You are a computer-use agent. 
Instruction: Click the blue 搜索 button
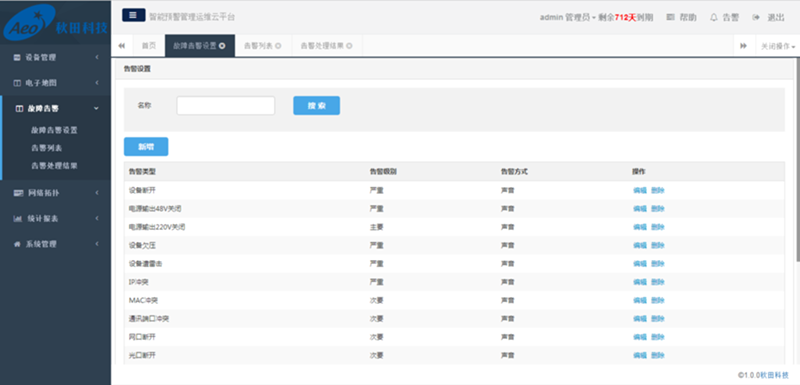pyautogui.click(x=316, y=106)
